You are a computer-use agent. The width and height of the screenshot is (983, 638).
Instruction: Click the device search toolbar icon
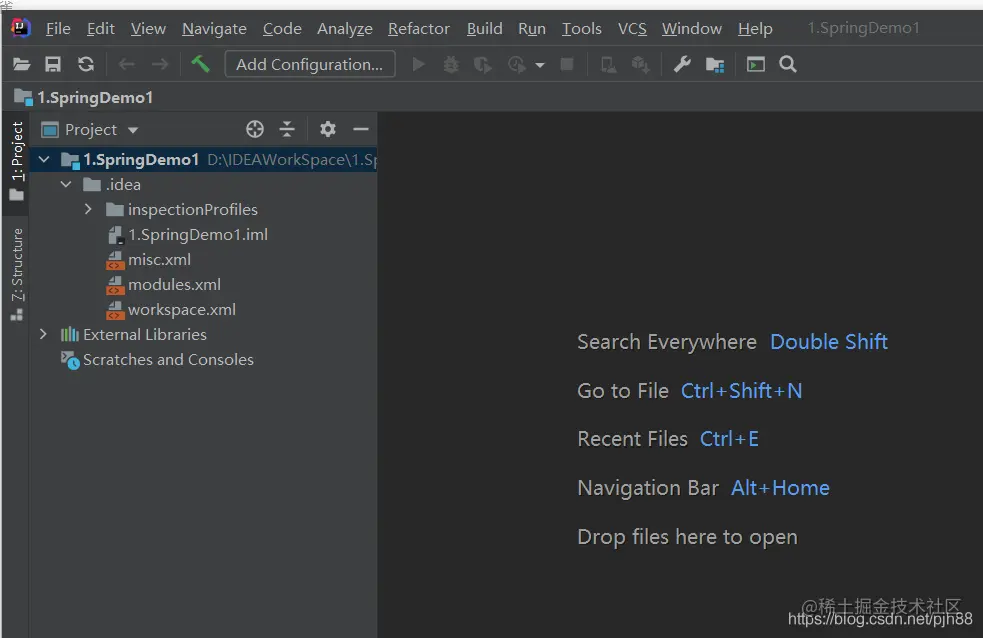608,65
